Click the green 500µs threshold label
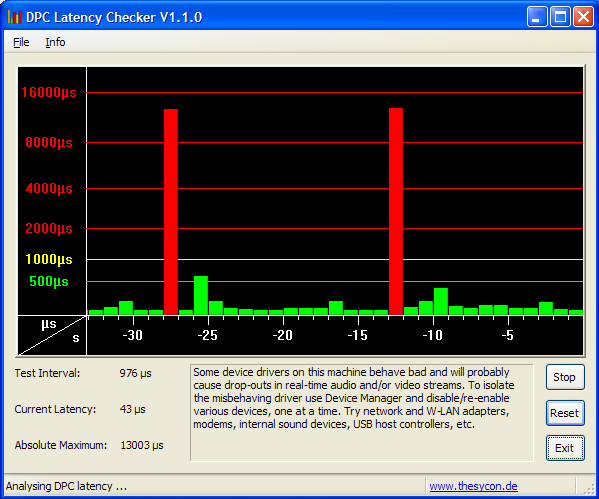 (x=49, y=282)
